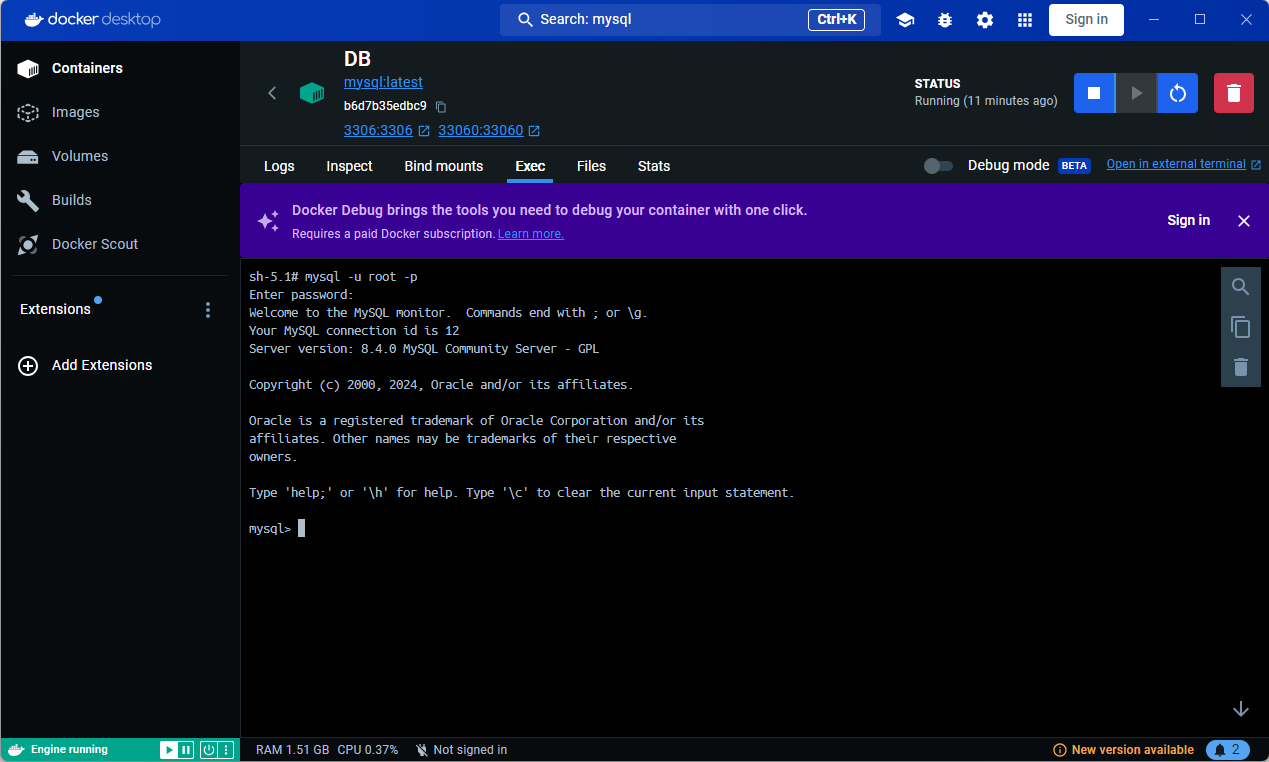Open the apps grid icon in header
1269x762 pixels.
(1025, 20)
